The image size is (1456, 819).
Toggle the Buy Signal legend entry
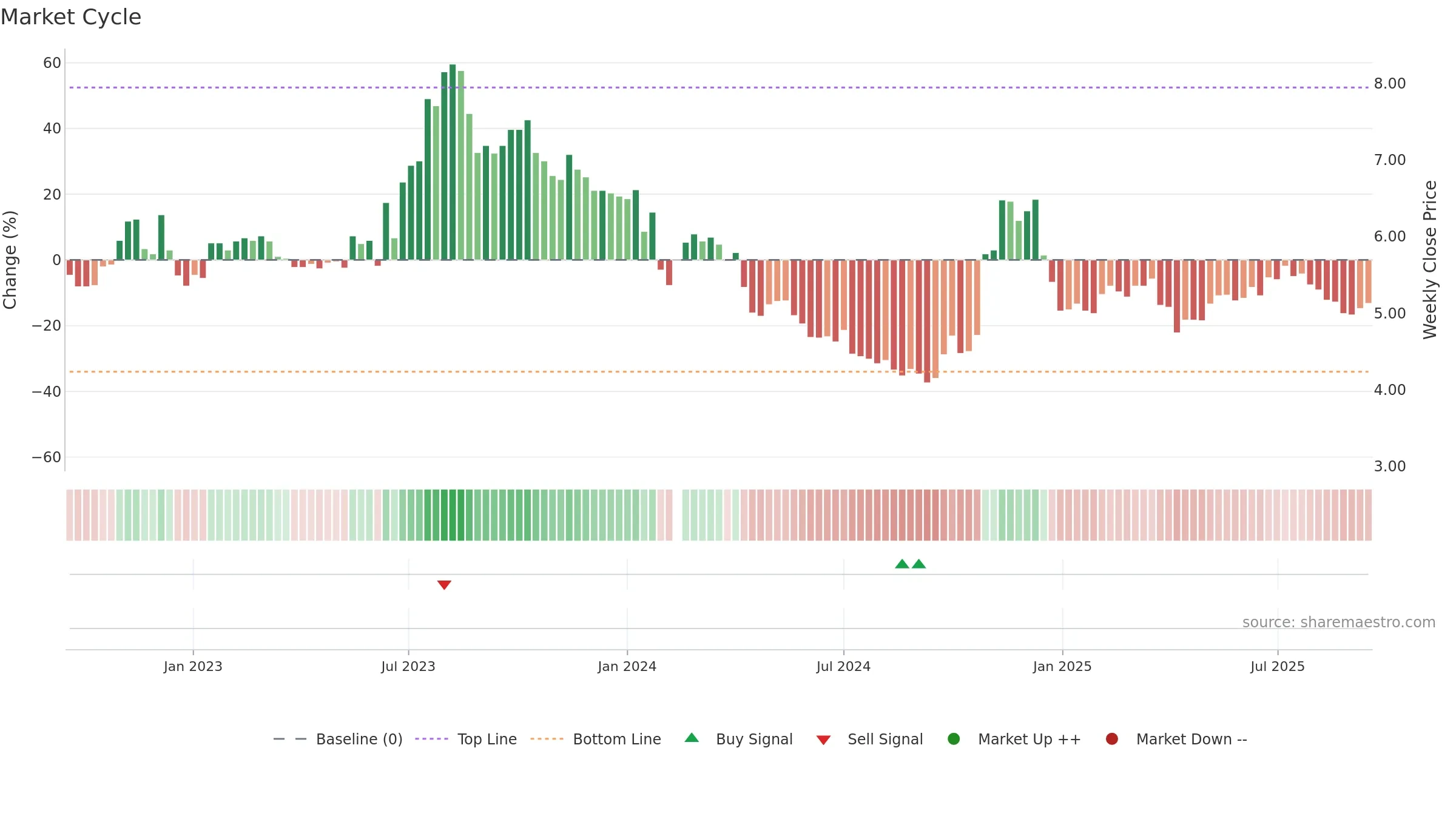tap(738, 739)
